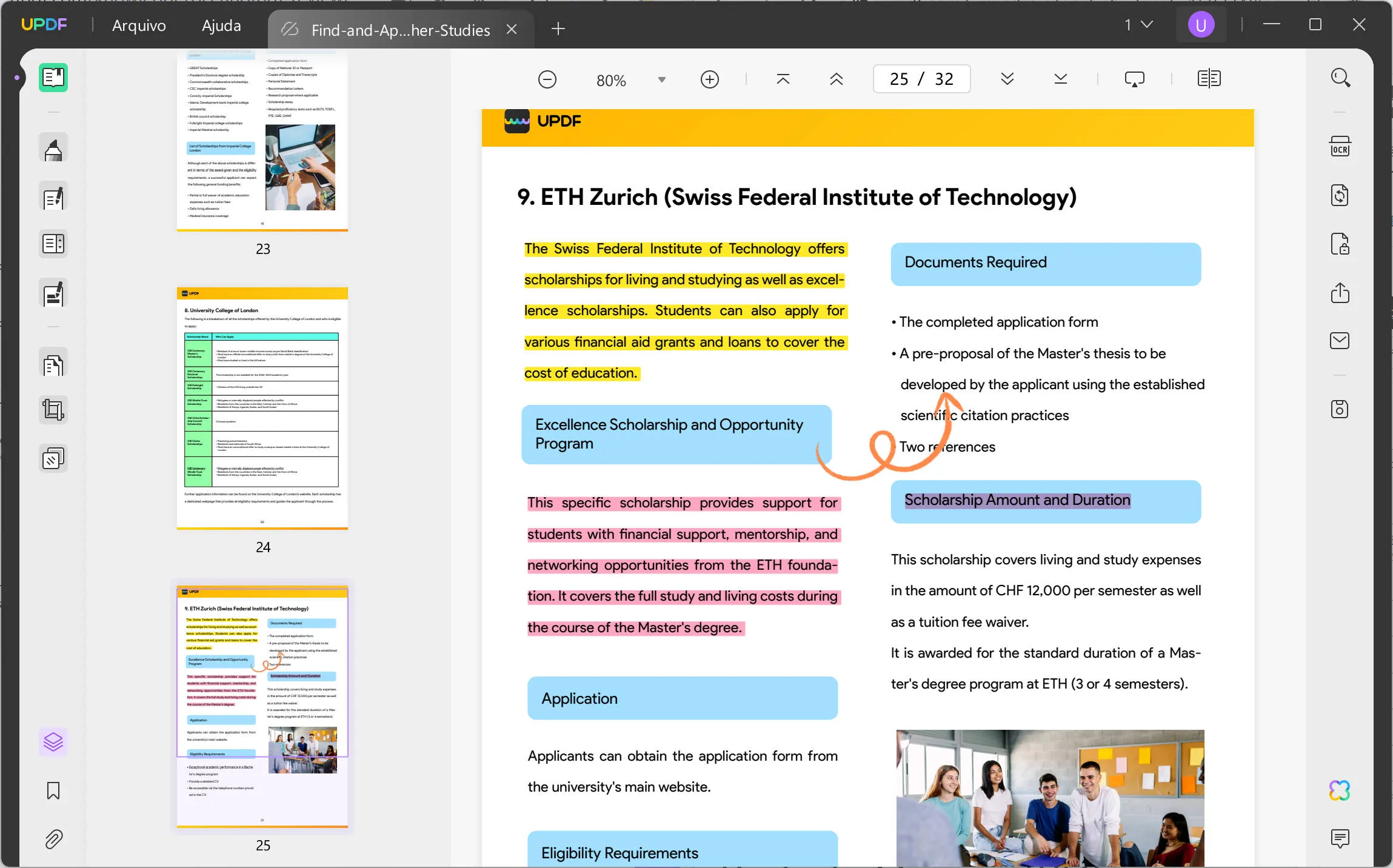
Task: Open the Edit PDF tool
Action: point(53,198)
